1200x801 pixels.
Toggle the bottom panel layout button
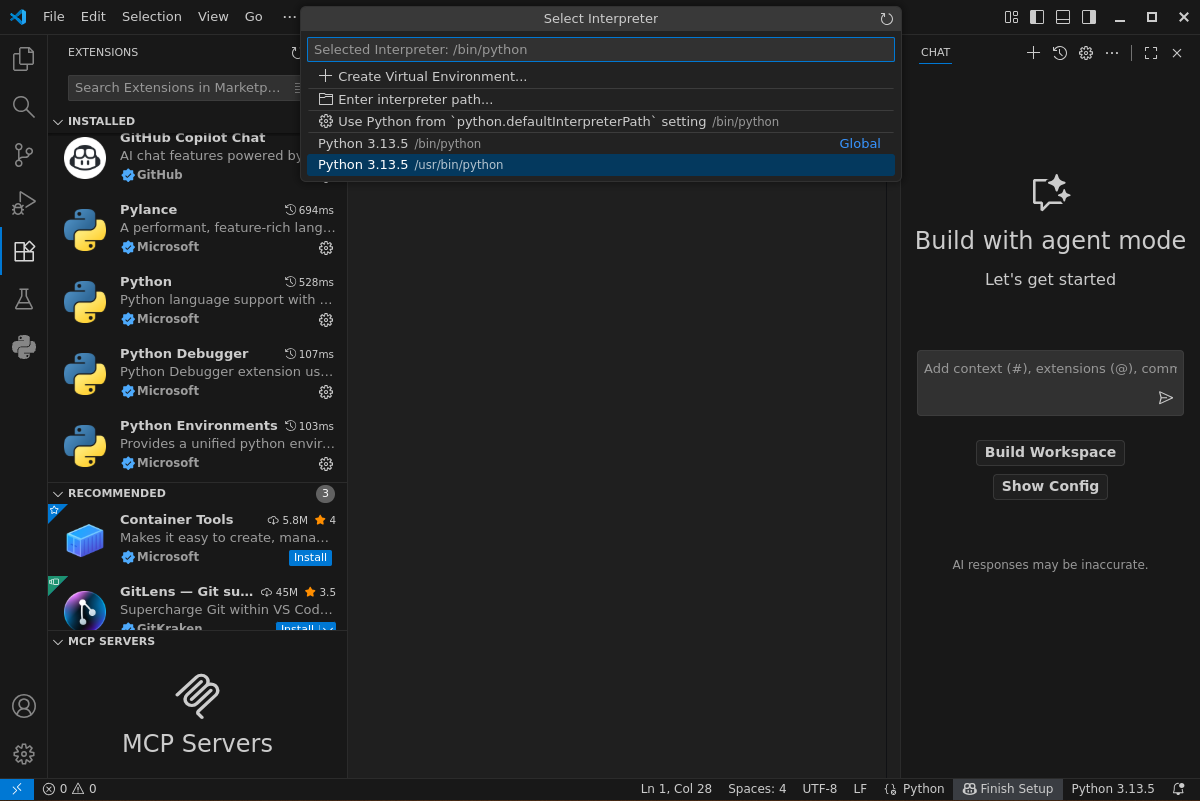1063,17
